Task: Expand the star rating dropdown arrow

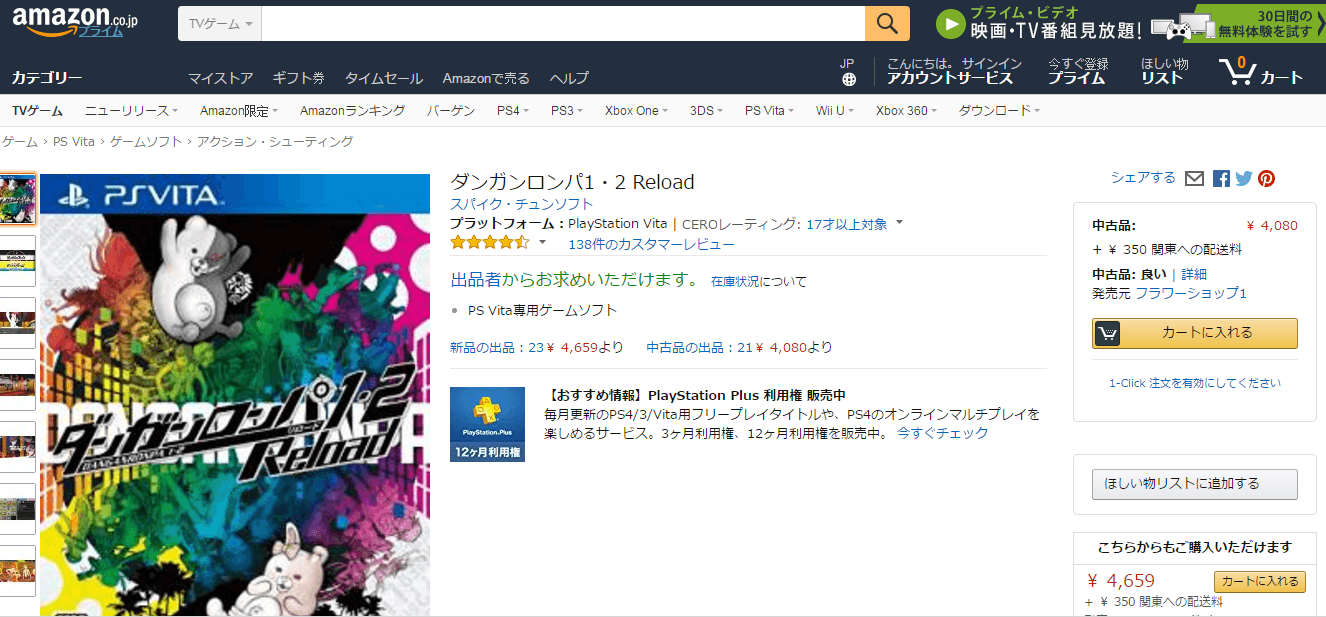Action: (x=543, y=242)
